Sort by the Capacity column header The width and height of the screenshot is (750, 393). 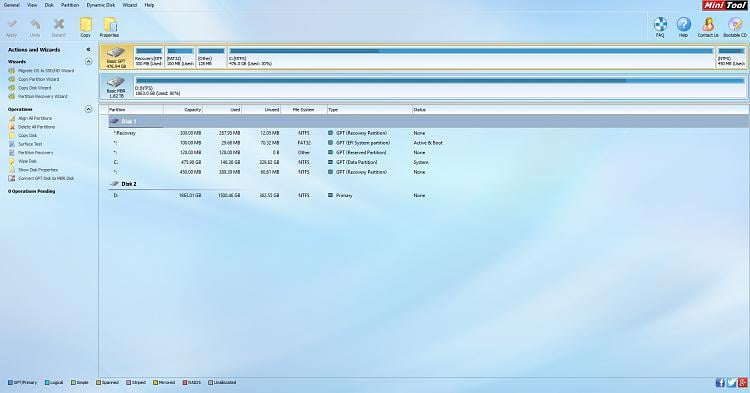(x=183, y=110)
